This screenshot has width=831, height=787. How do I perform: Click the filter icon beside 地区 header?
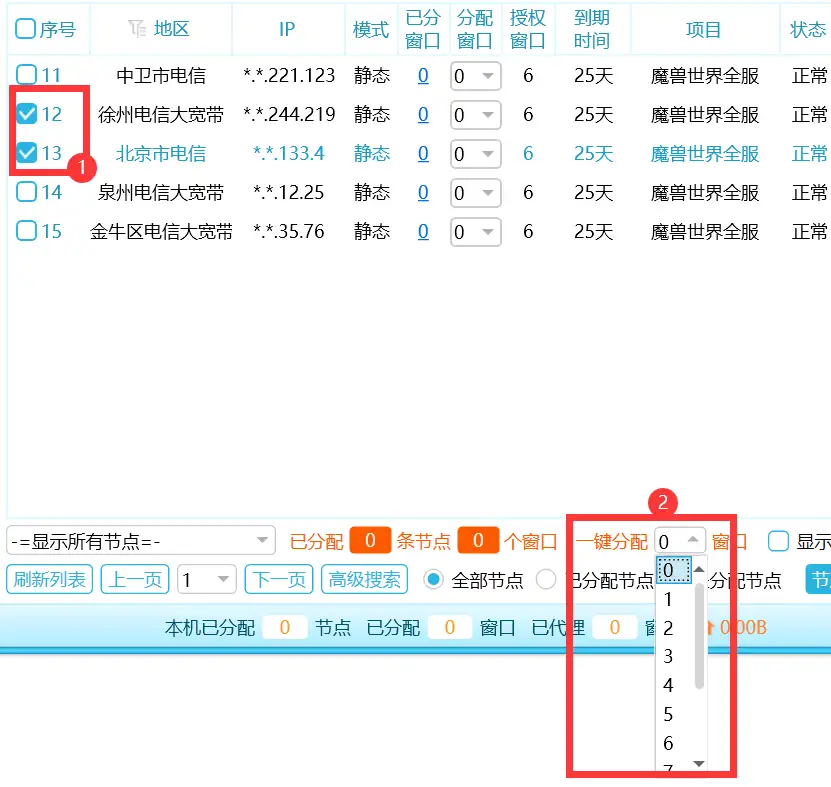tap(137, 29)
